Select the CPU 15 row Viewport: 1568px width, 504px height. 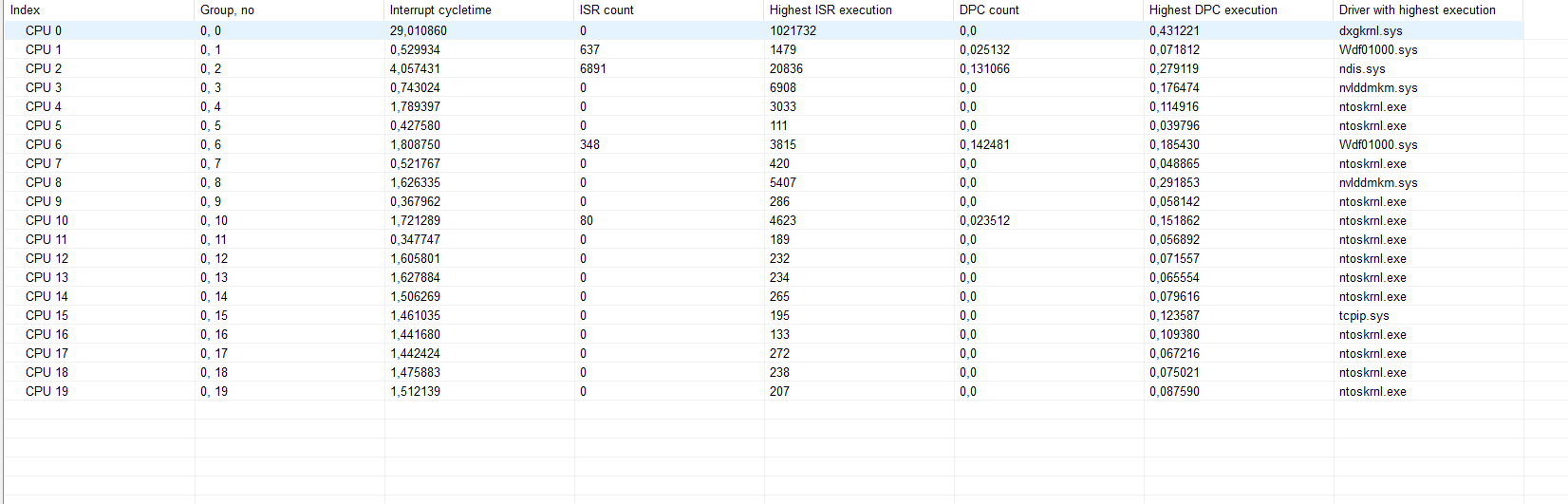pos(47,315)
